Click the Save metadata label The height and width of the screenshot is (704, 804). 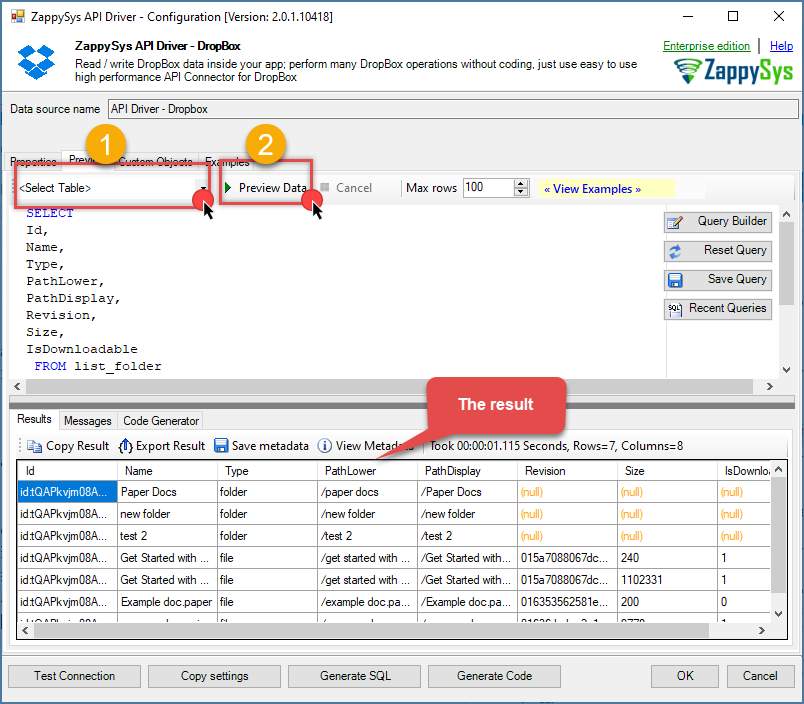[270, 446]
